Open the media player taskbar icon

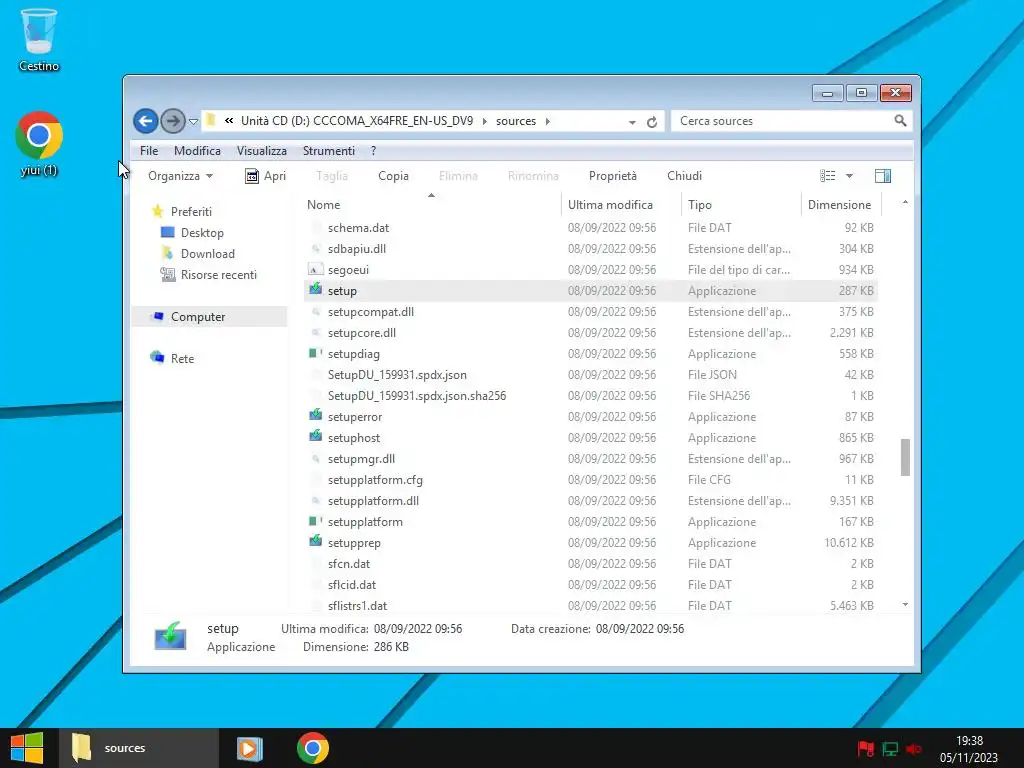point(249,748)
